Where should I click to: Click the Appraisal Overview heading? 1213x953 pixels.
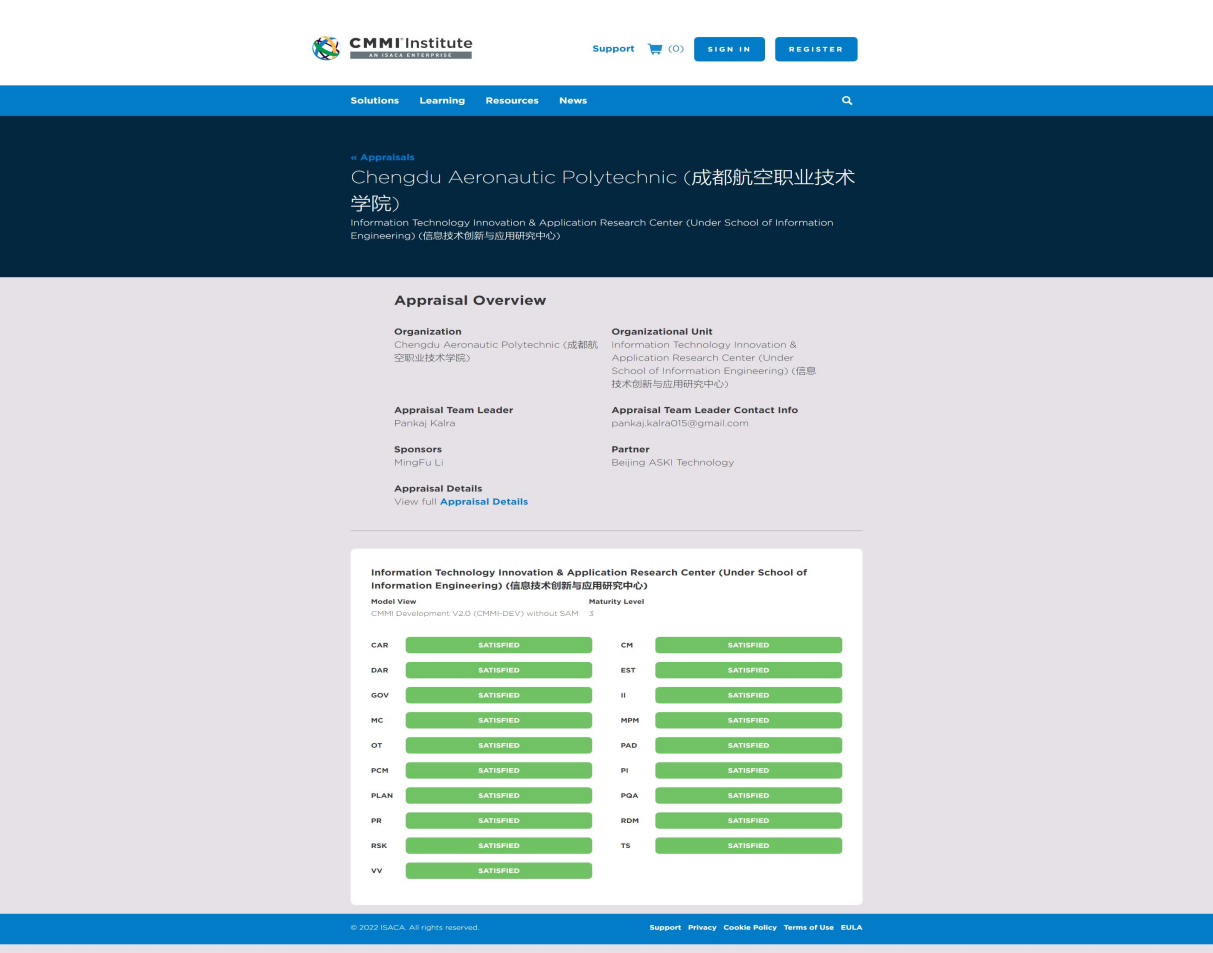click(470, 300)
